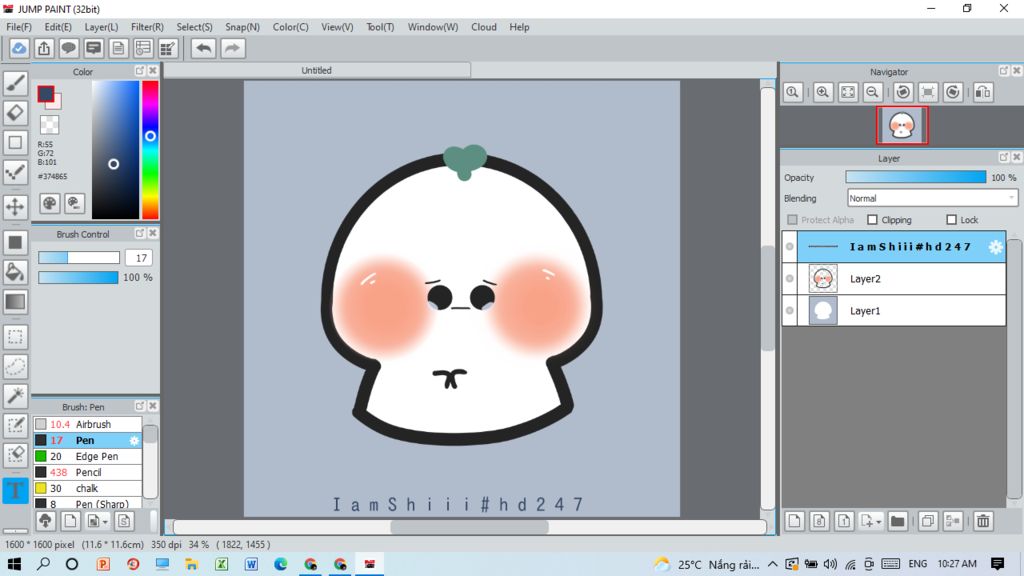Click the horizontal canvas scrollbar
Viewport: 1024px width, 576px height.
[x=470, y=527]
